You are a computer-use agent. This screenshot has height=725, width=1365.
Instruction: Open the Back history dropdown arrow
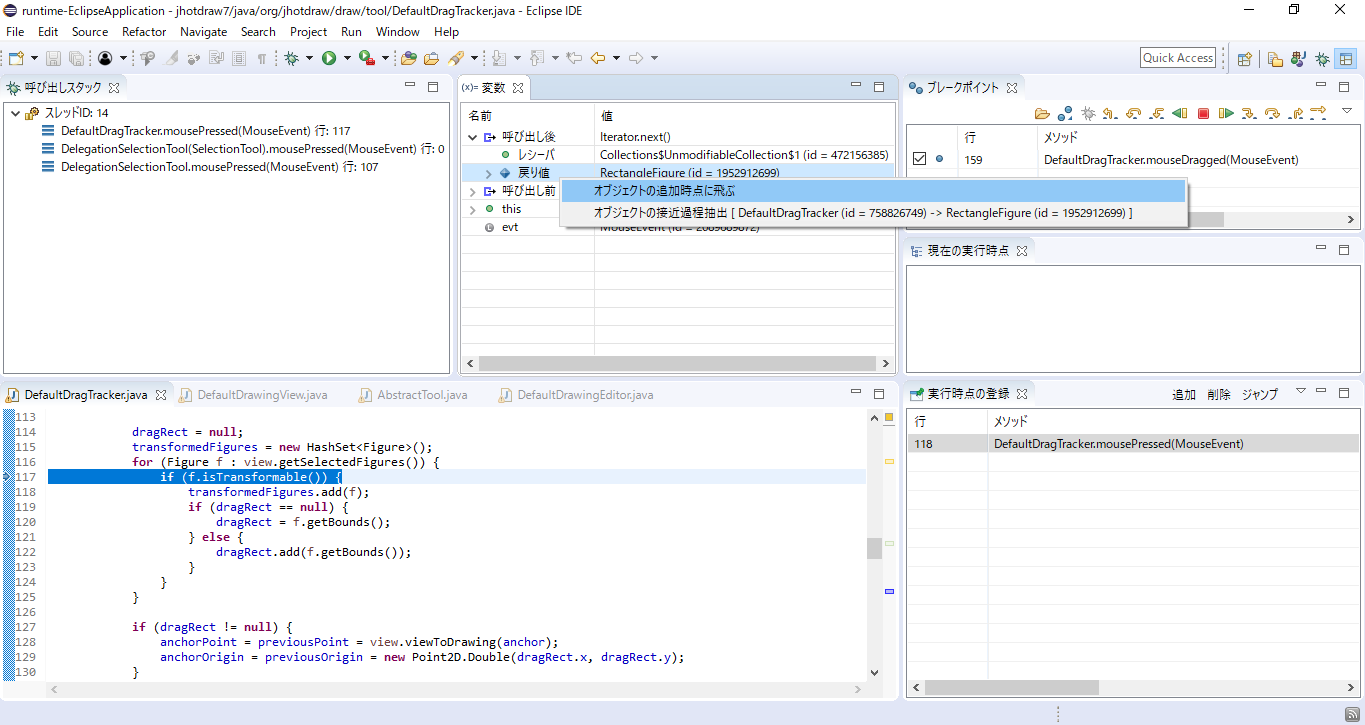(617, 58)
